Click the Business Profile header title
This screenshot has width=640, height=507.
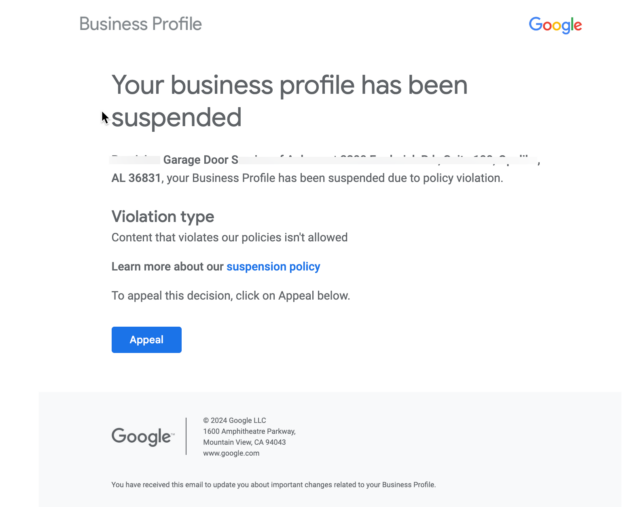[x=140, y=24]
